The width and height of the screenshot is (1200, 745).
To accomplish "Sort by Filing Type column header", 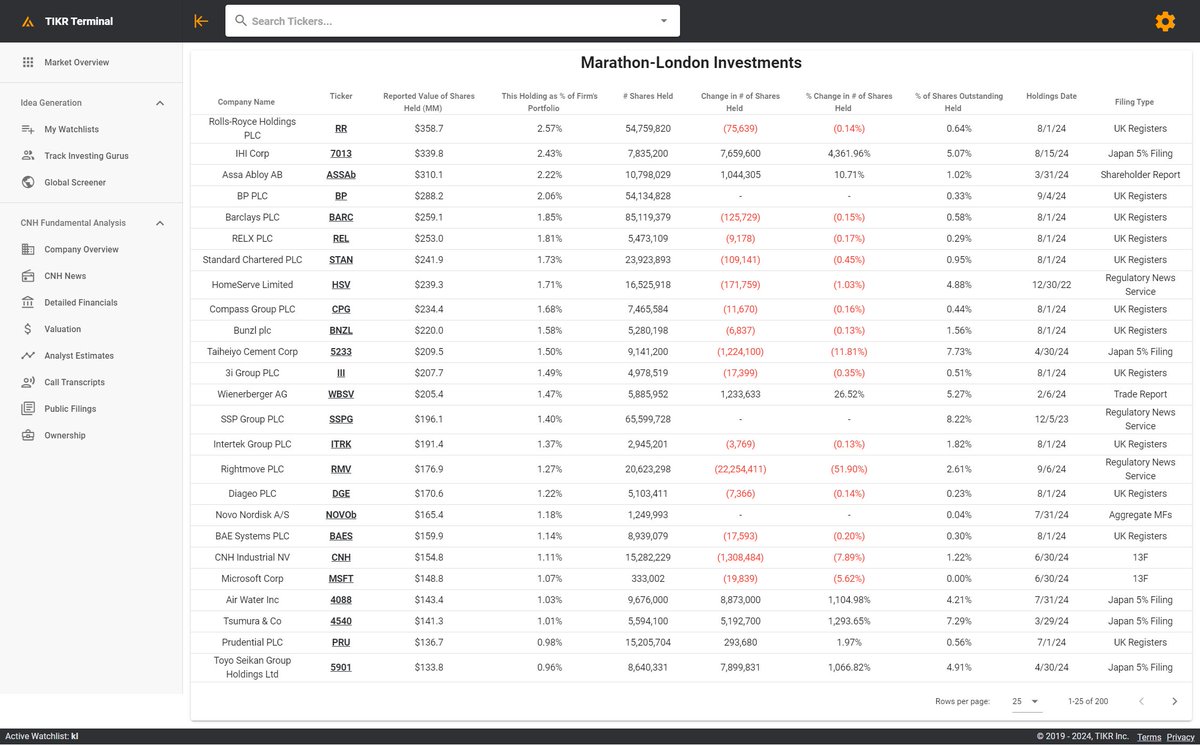I will [x=1134, y=102].
